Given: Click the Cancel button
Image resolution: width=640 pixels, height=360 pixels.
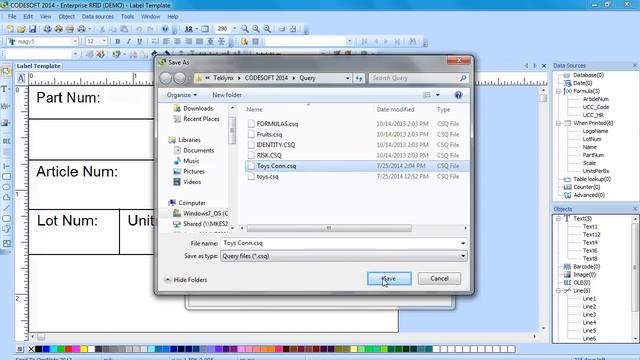Looking at the screenshot, I should 439,279.
